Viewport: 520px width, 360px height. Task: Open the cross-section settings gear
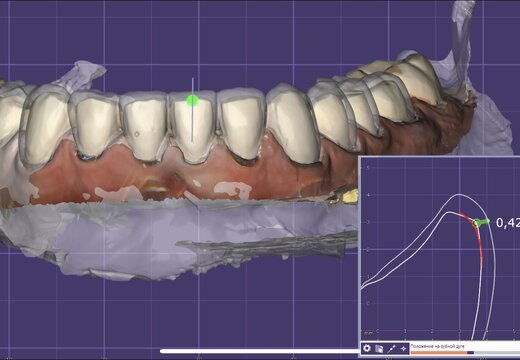click(367, 348)
